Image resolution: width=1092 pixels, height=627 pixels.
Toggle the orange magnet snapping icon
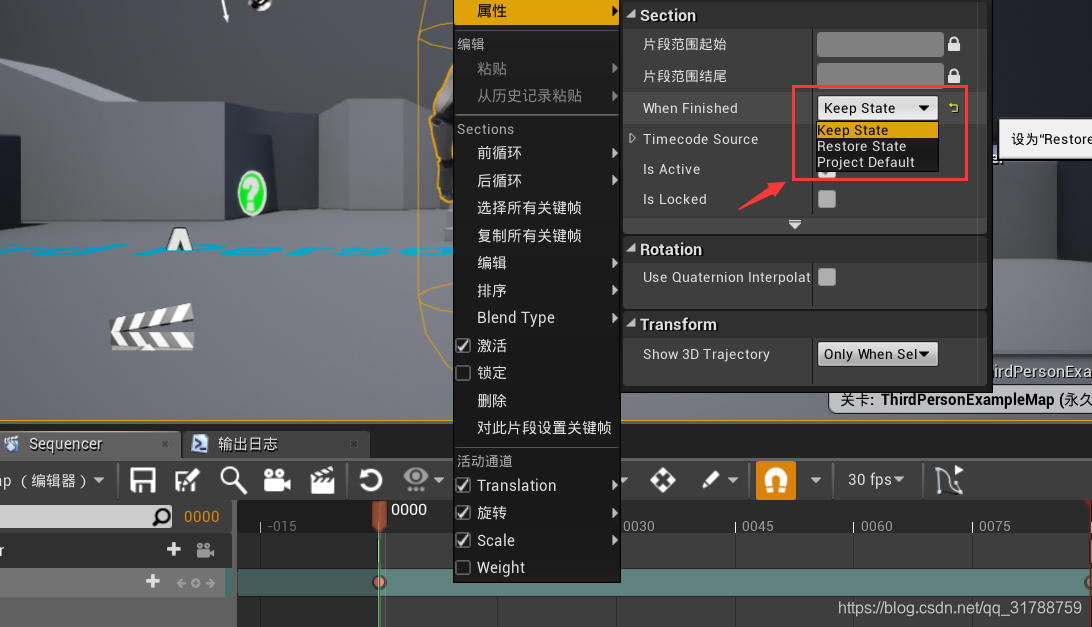pos(775,480)
